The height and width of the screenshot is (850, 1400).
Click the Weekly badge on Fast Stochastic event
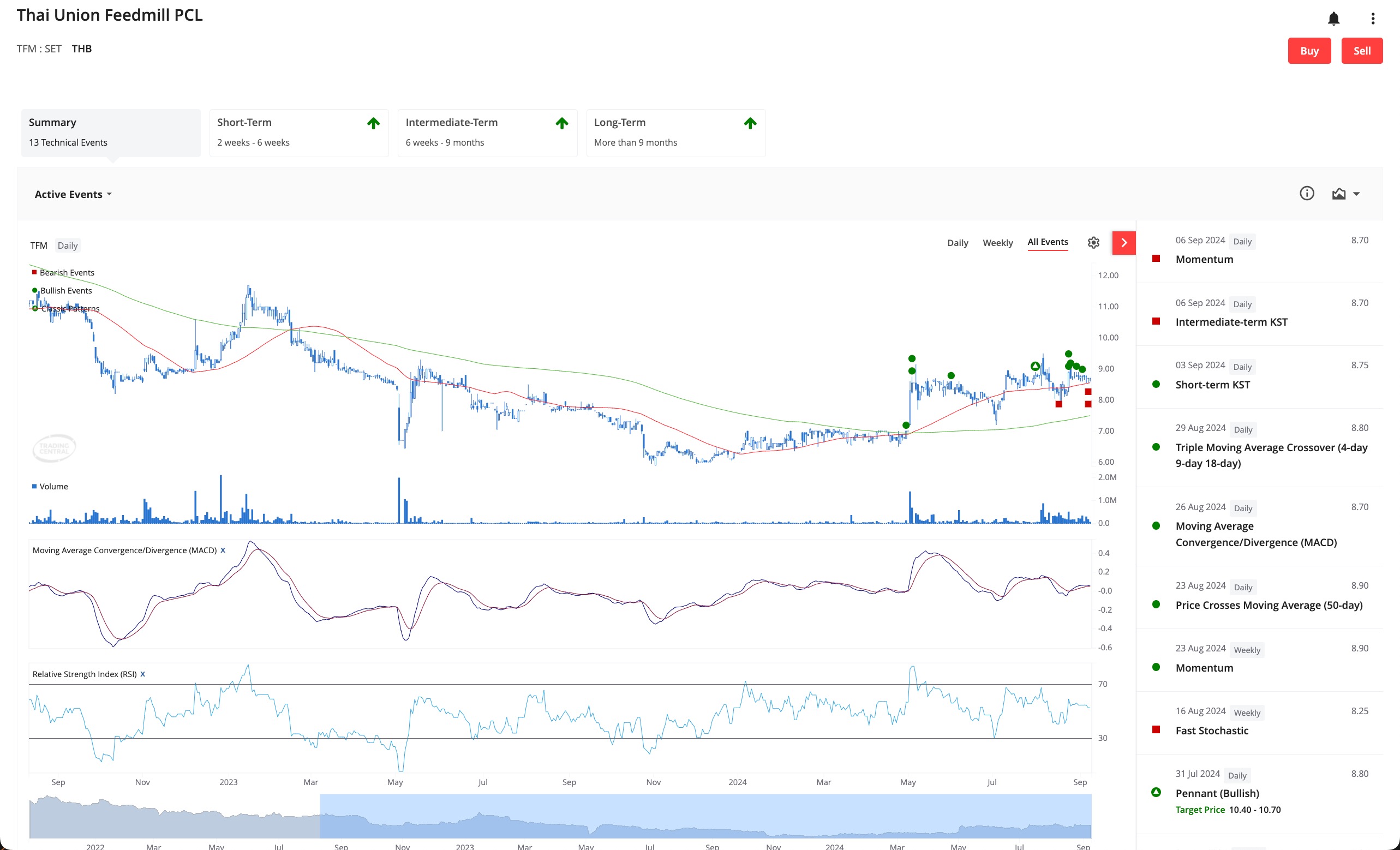[x=1247, y=713]
